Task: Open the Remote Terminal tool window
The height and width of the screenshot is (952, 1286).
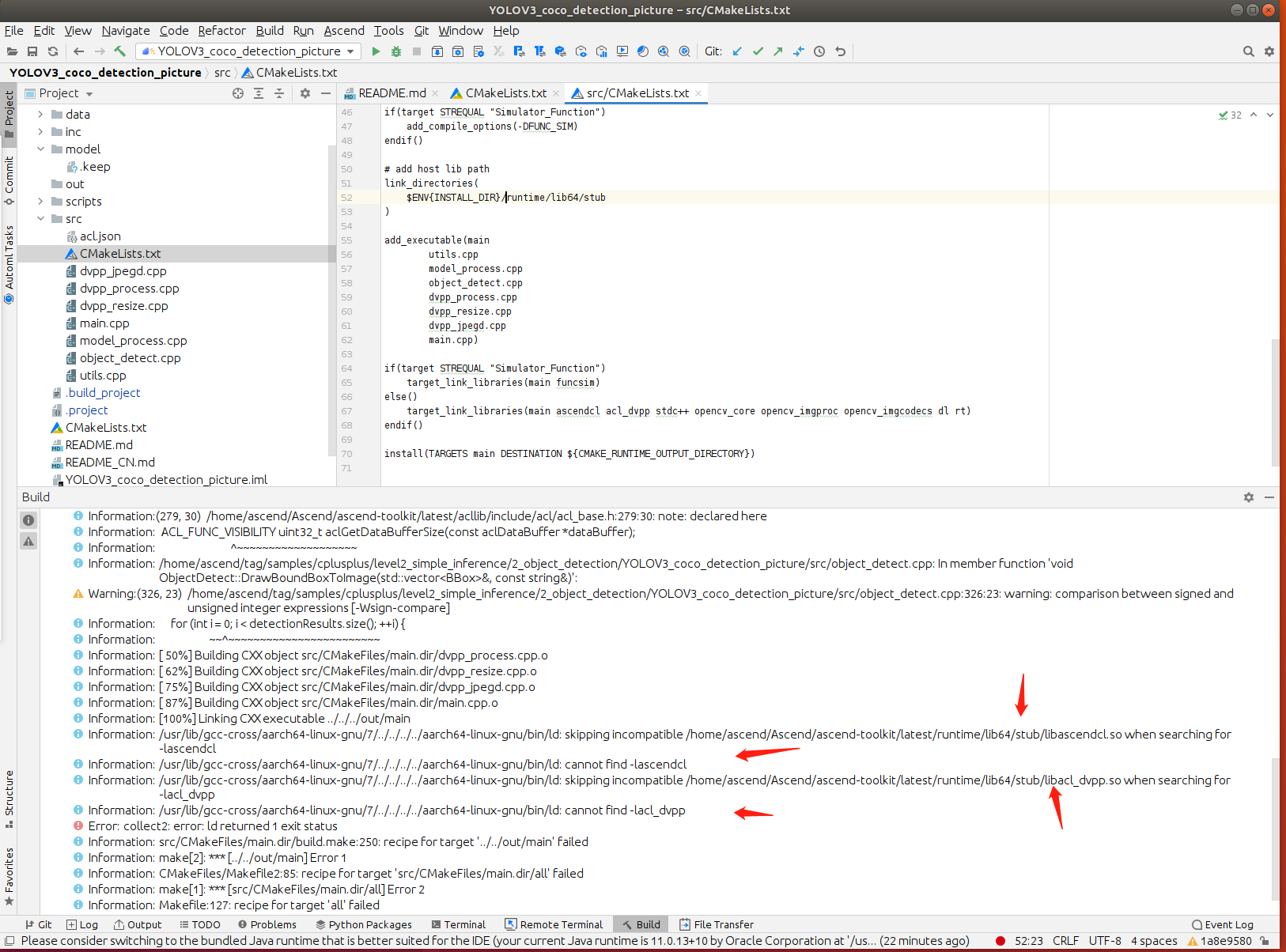Action: click(x=554, y=924)
